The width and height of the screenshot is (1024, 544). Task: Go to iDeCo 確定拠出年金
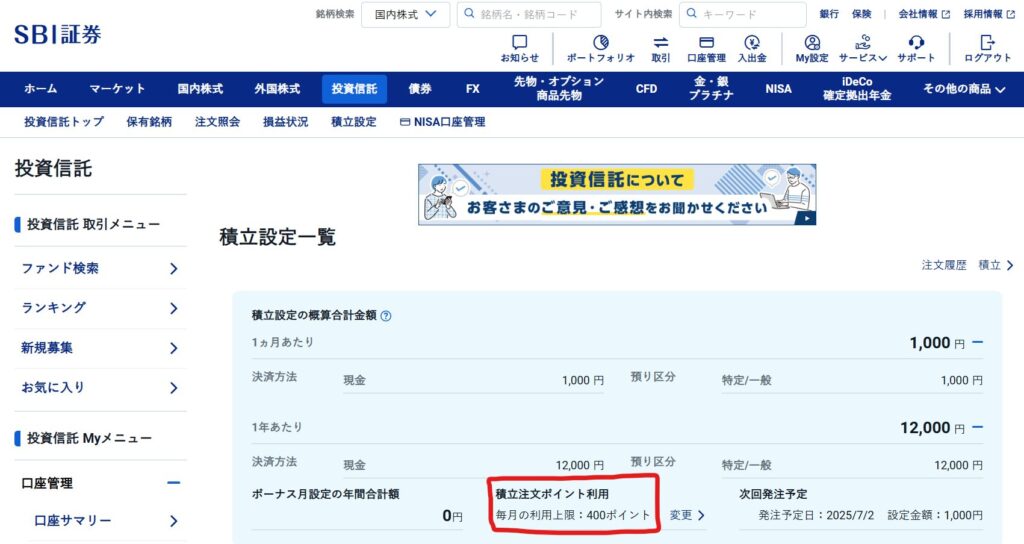tap(857, 89)
